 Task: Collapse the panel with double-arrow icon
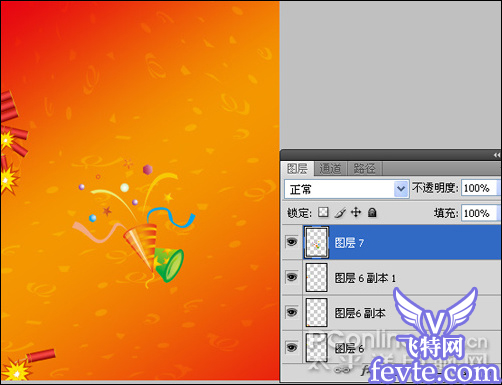click(497, 155)
